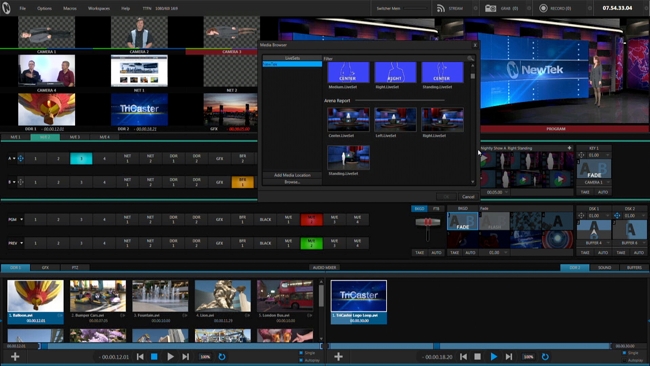The height and width of the screenshot is (366, 650).
Task: Switch to the SOUND tab
Action: point(604,268)
